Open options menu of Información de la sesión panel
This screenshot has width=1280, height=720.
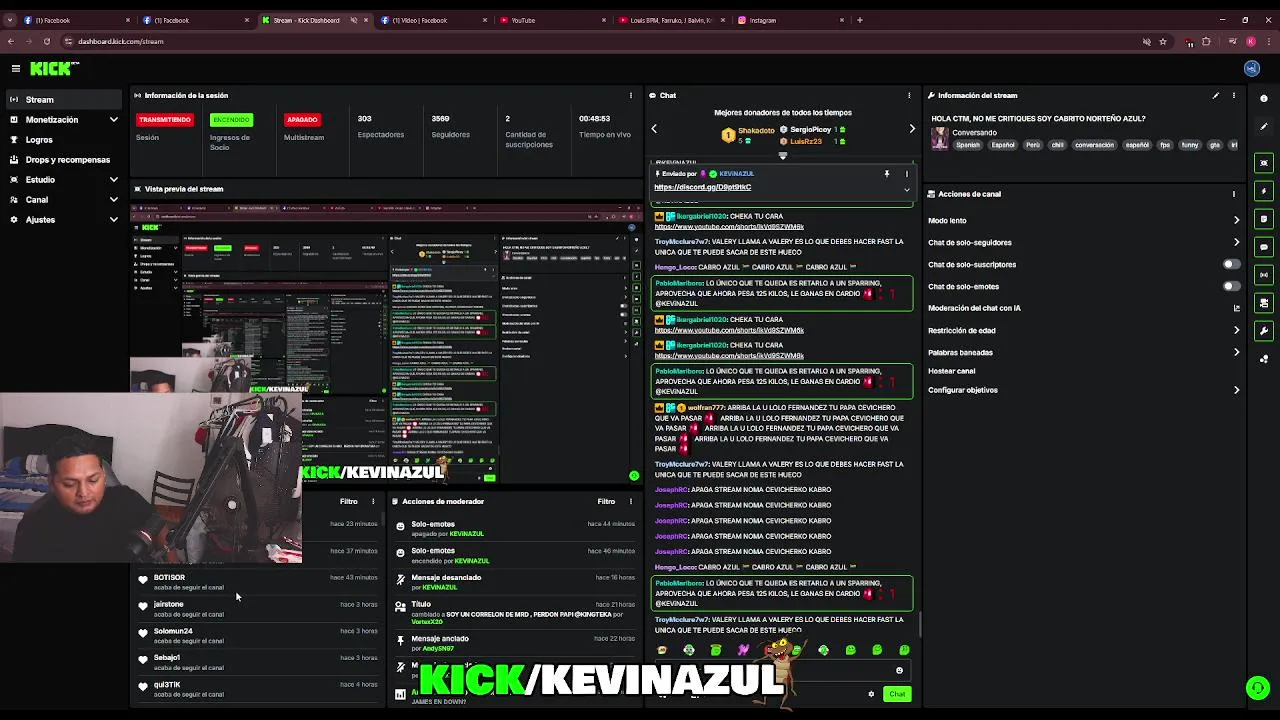630,95
